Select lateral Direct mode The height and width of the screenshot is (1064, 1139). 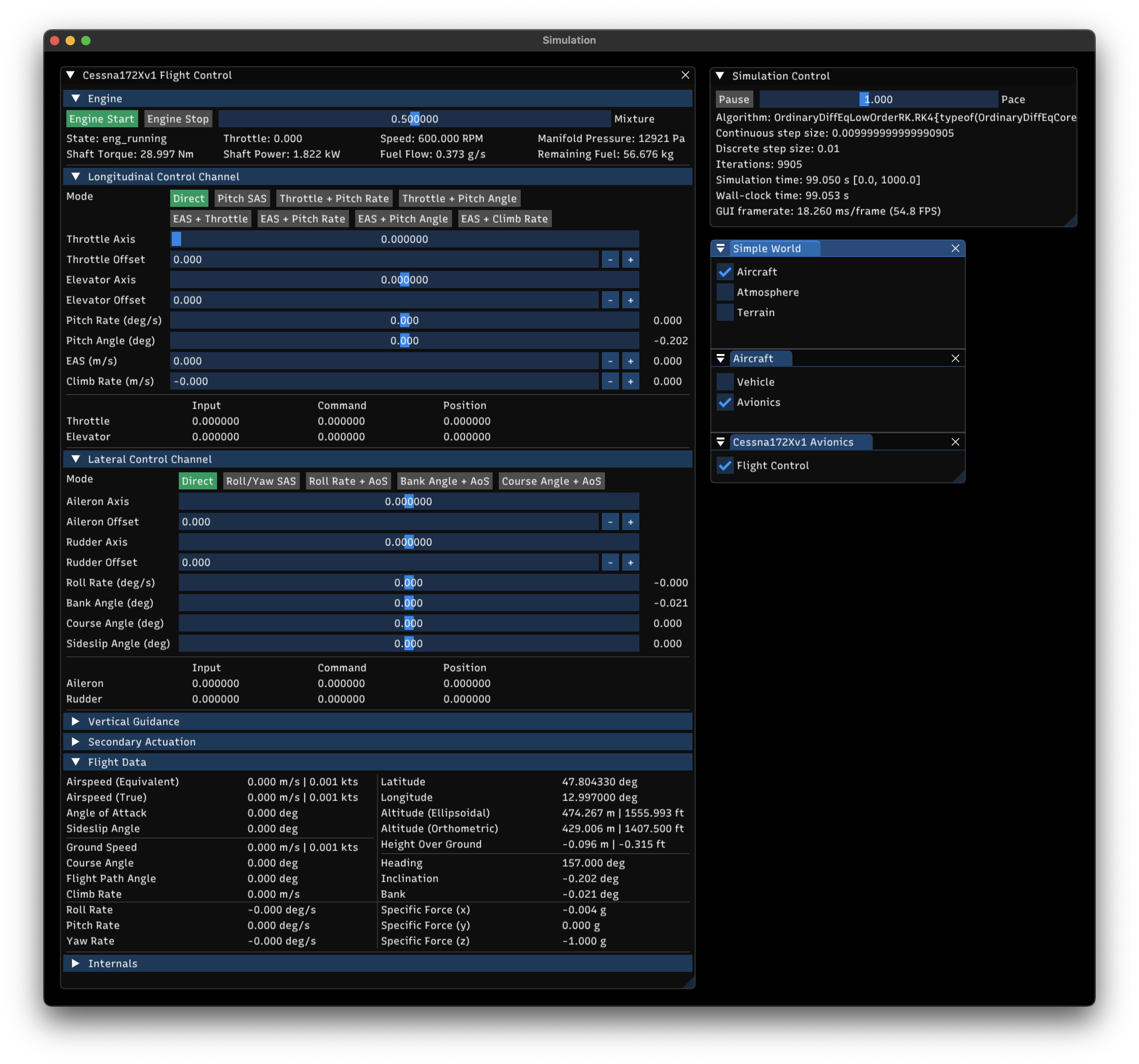tap(197, 481)
